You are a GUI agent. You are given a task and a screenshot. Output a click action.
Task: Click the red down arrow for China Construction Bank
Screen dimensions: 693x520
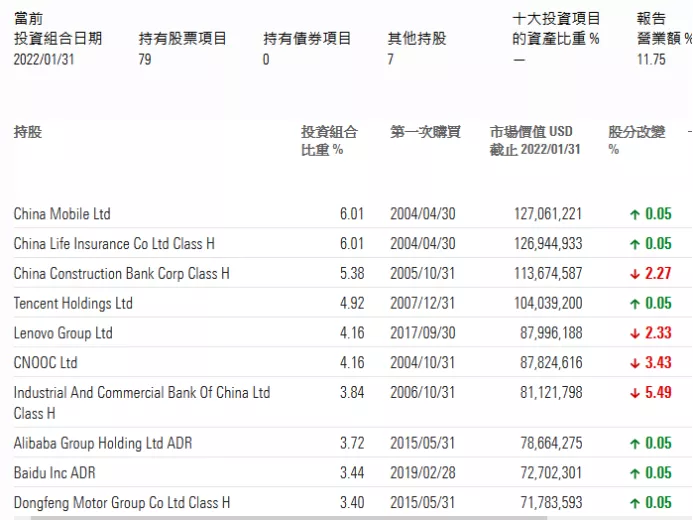(x=634, y=274)
